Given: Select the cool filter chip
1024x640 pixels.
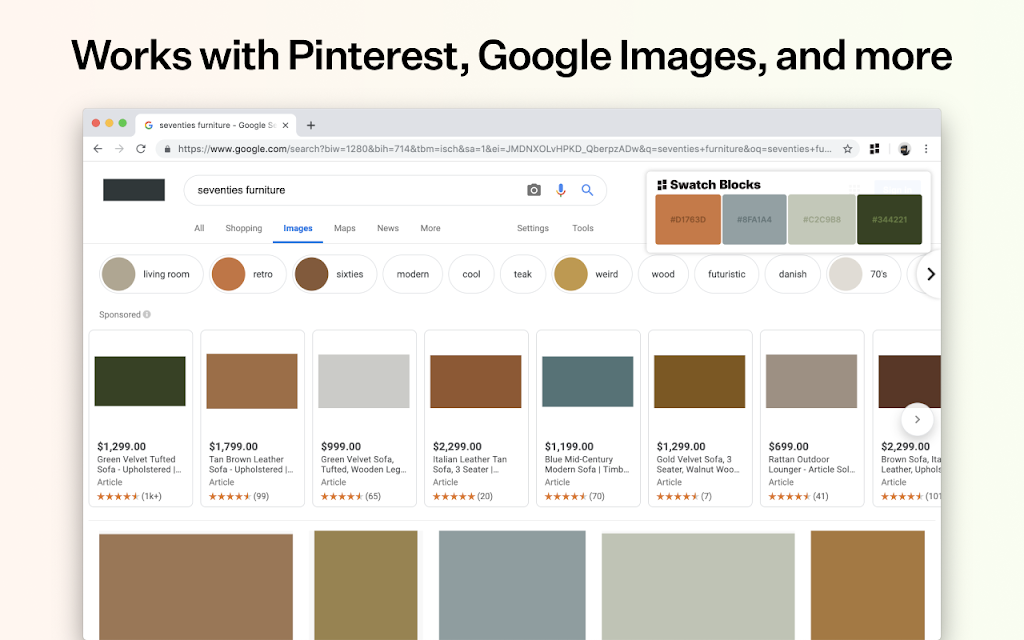Looking at the screenshot, I should click(x=472, y=274).
